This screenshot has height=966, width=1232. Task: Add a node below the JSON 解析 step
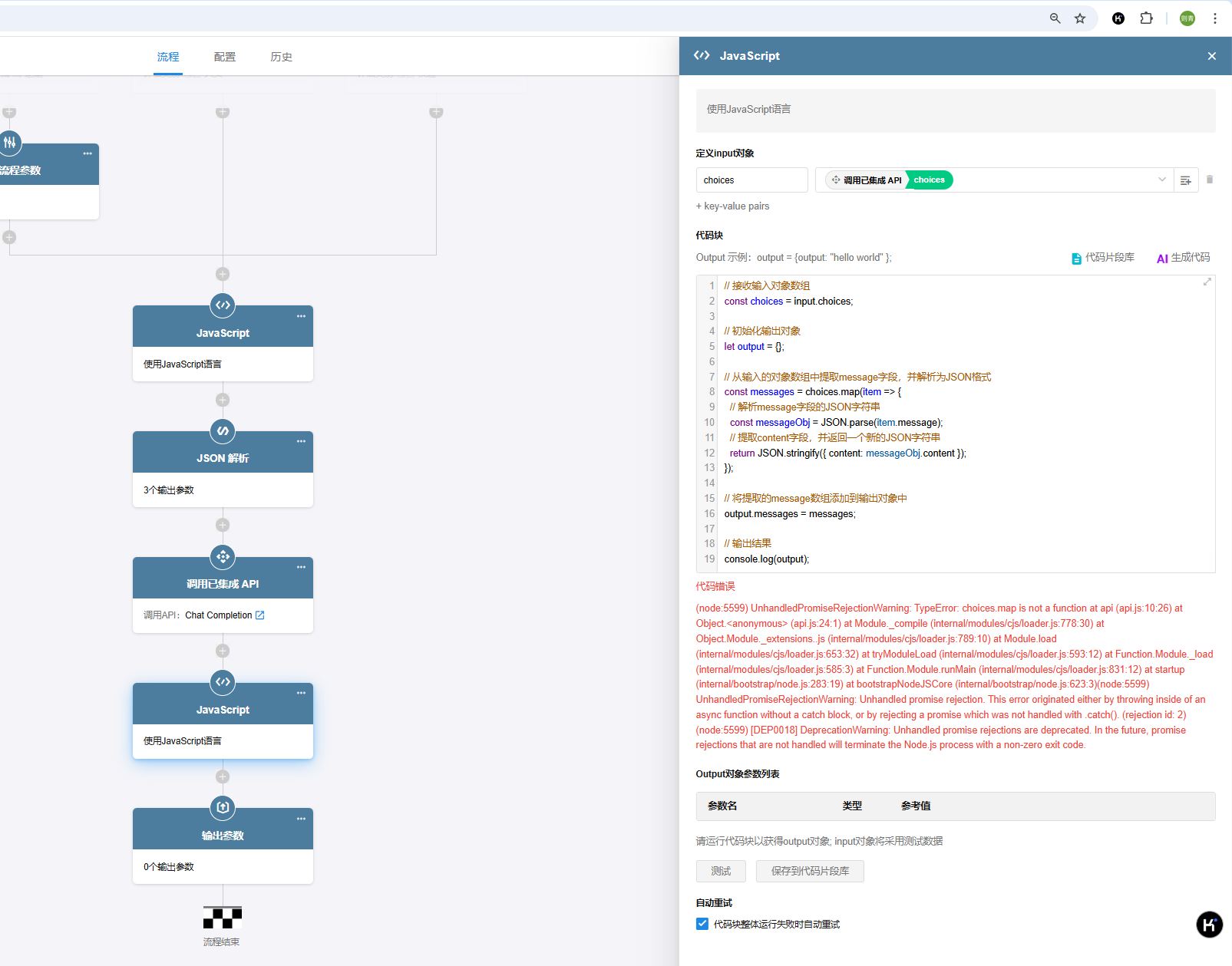pos(223,526)
